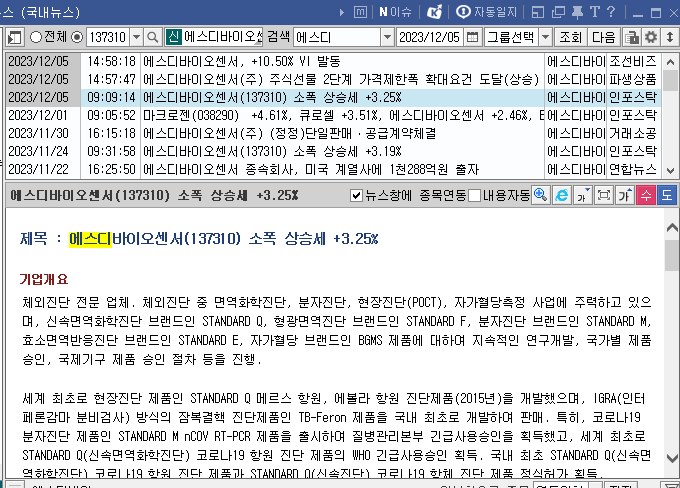680x488 pixels.
Task: Open the calendar date picker icon
Action: [472, 37]
